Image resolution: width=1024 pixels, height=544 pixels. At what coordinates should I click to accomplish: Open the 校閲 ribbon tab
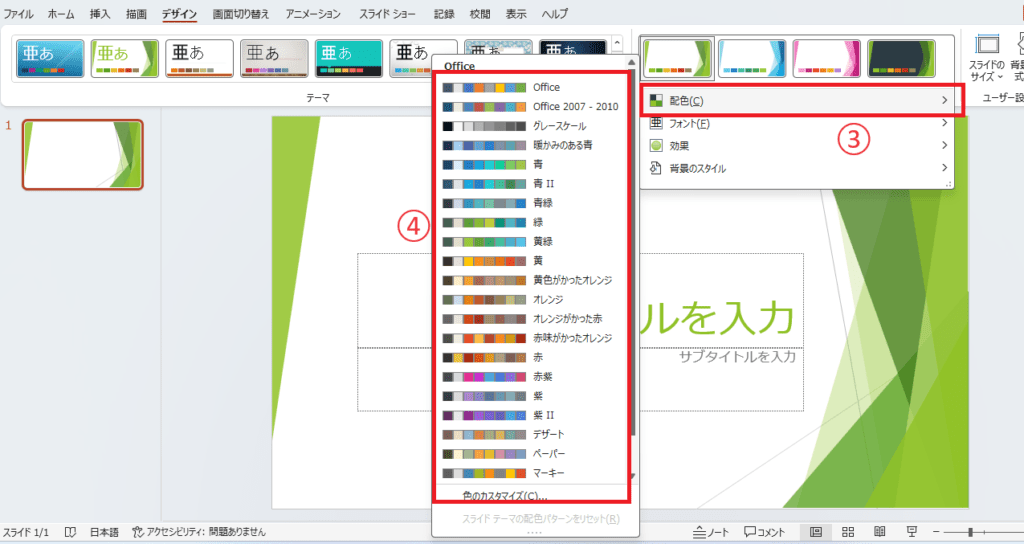coord(480,14)
